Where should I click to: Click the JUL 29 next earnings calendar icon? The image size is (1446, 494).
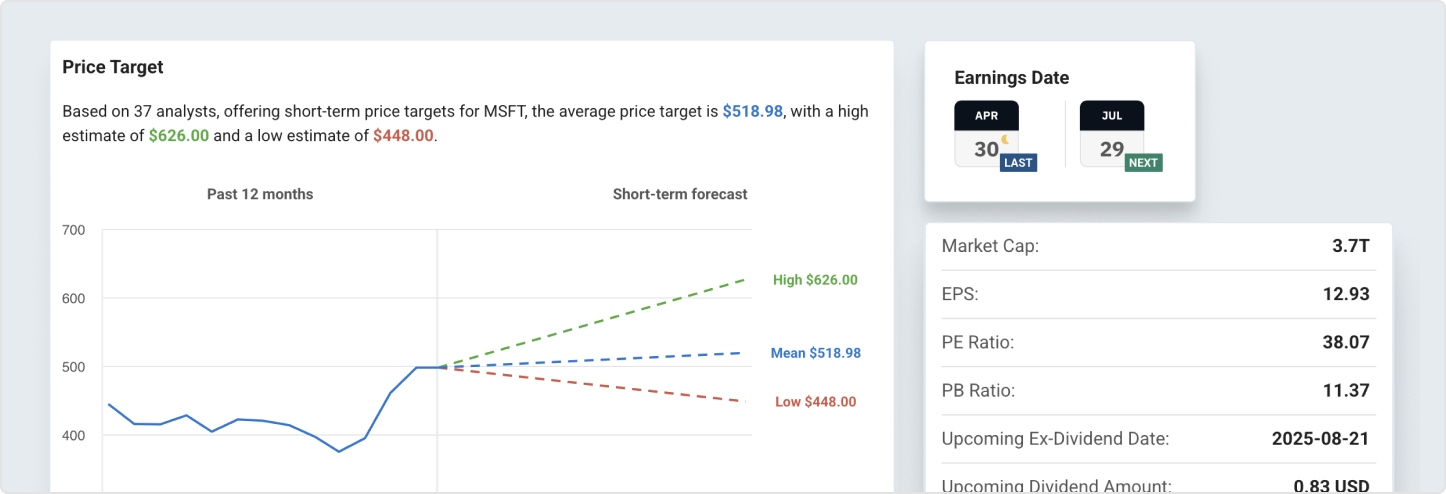tap(1111, 135)
